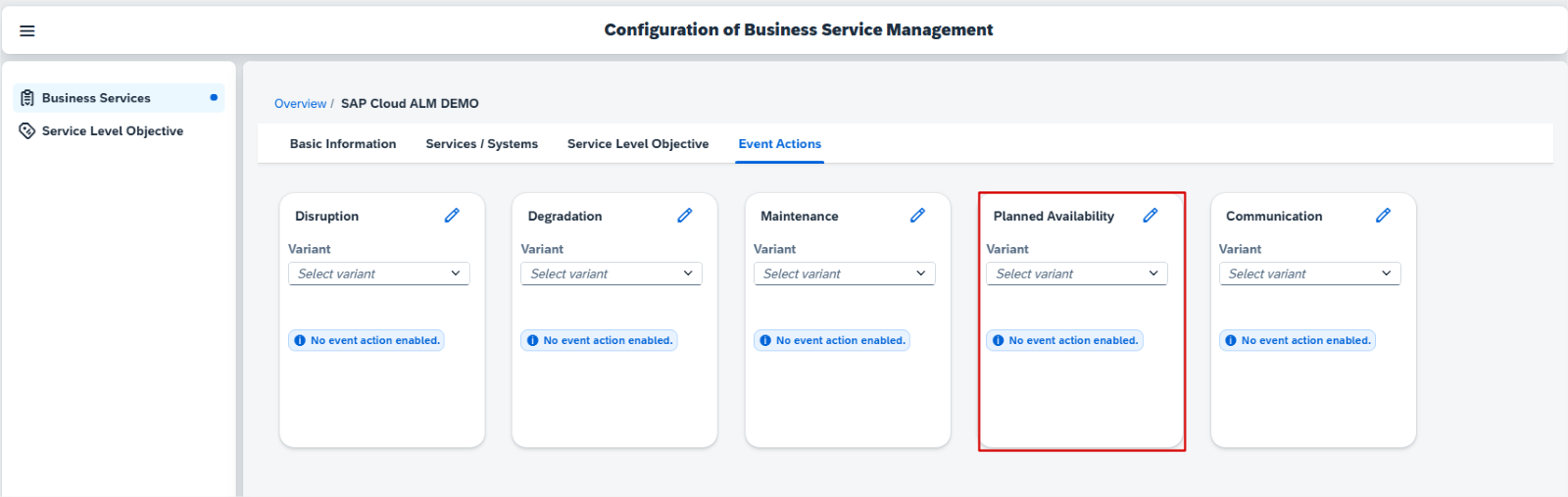Edit the Degradation event actions
Viewport: 1568px width, 497px height.
click(684, 216)
